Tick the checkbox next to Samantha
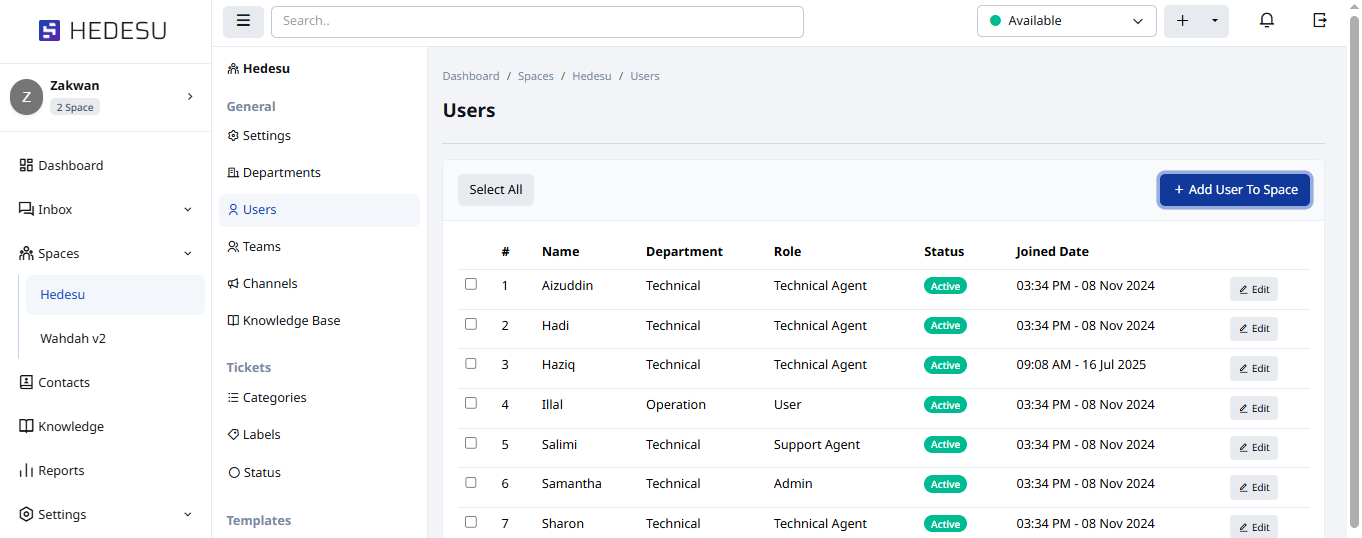 coord(471,482)
